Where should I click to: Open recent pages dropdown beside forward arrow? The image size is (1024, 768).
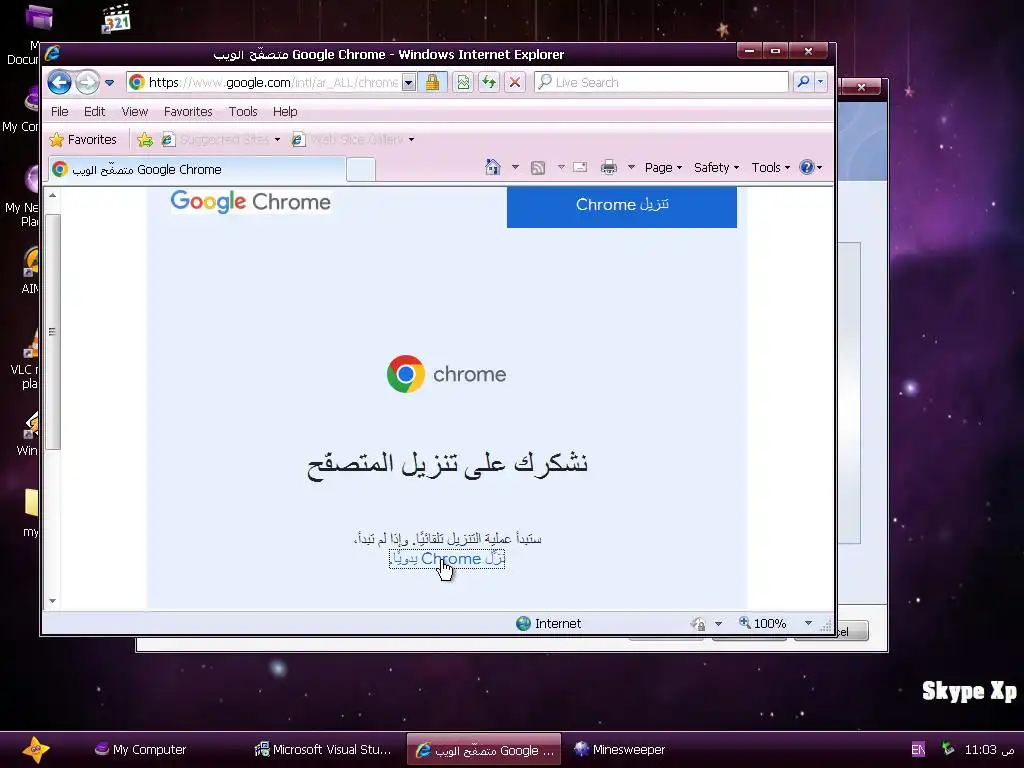[x=110, y=83]
